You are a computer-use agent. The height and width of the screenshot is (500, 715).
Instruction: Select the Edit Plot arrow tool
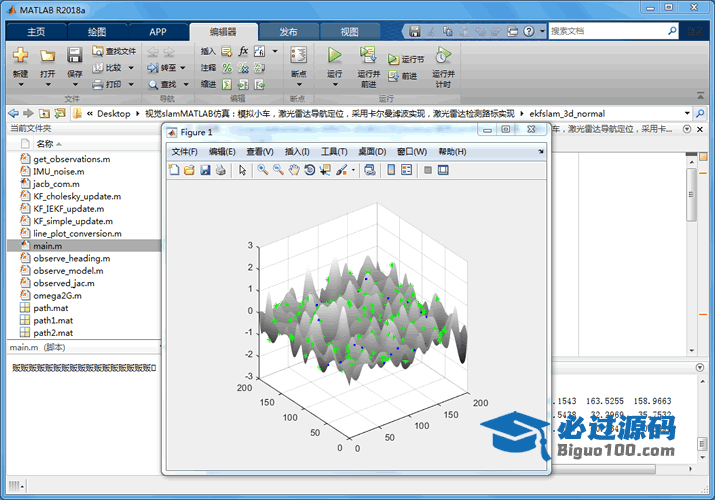coord(242,170)
